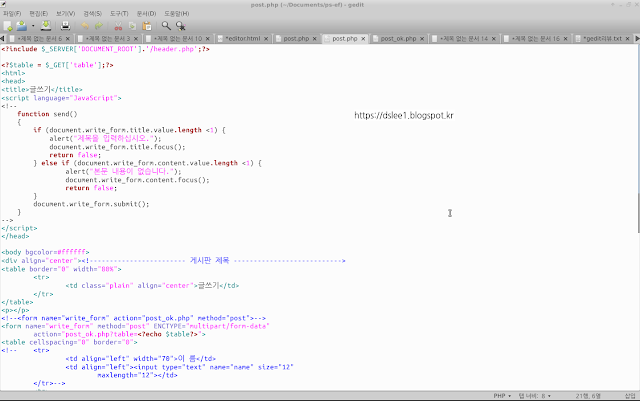Click the '</script>' closing tag line
Viewport: 640px width, 401px height.
[19, 228]
